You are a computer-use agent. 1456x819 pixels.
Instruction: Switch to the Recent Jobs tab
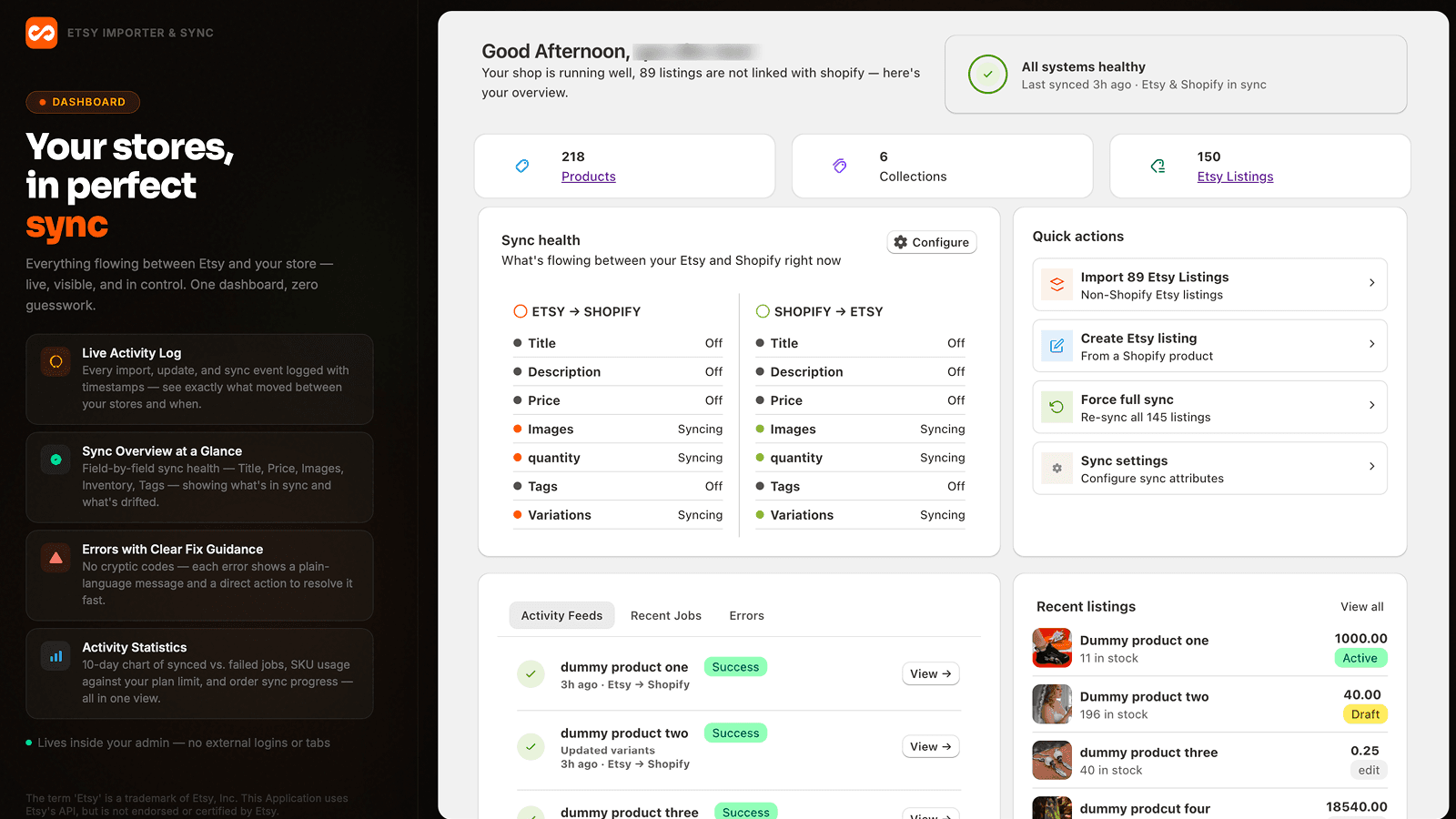[666, 616]
